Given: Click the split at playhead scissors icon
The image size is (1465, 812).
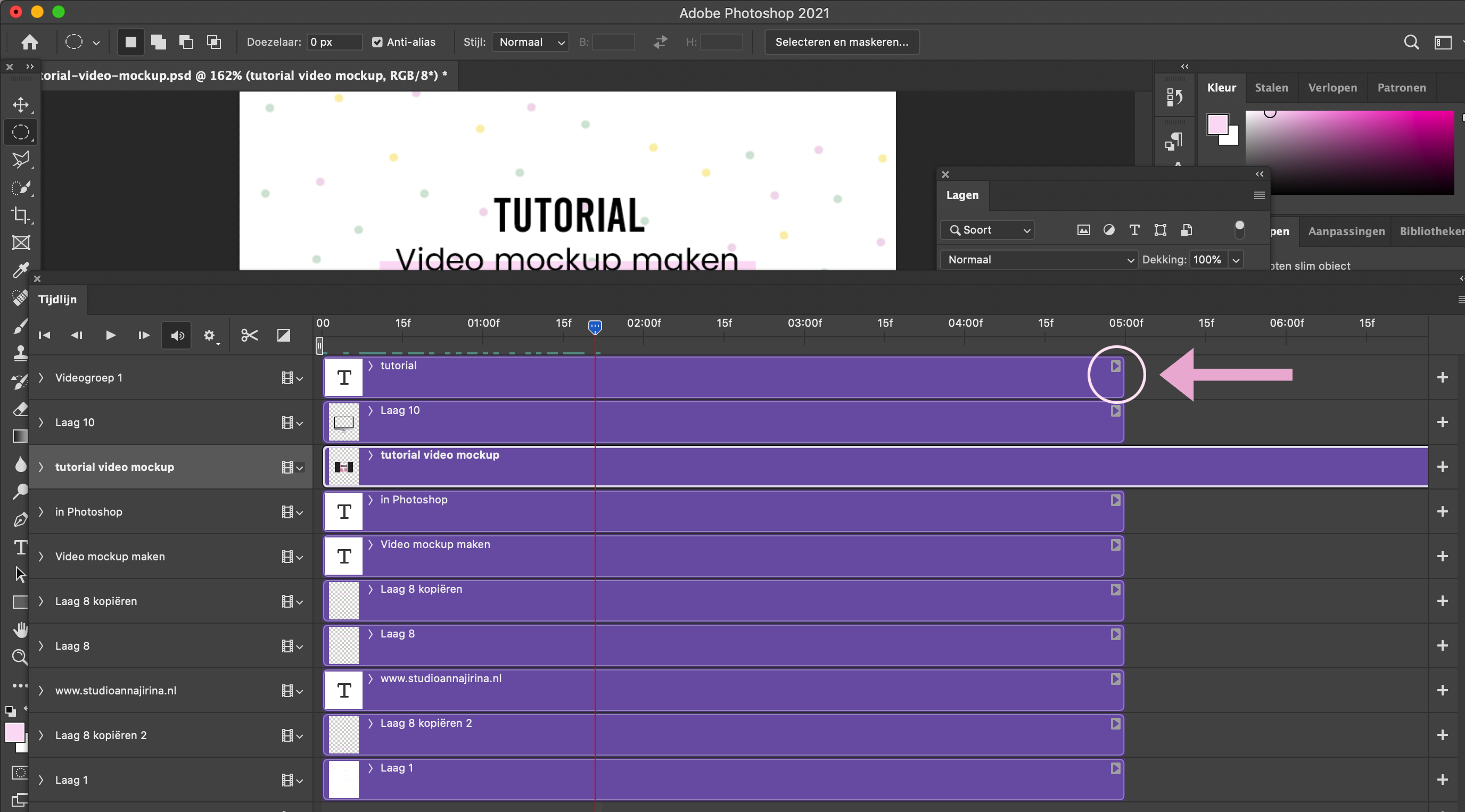Looking at the screenshot, I should tap(249, 335).
